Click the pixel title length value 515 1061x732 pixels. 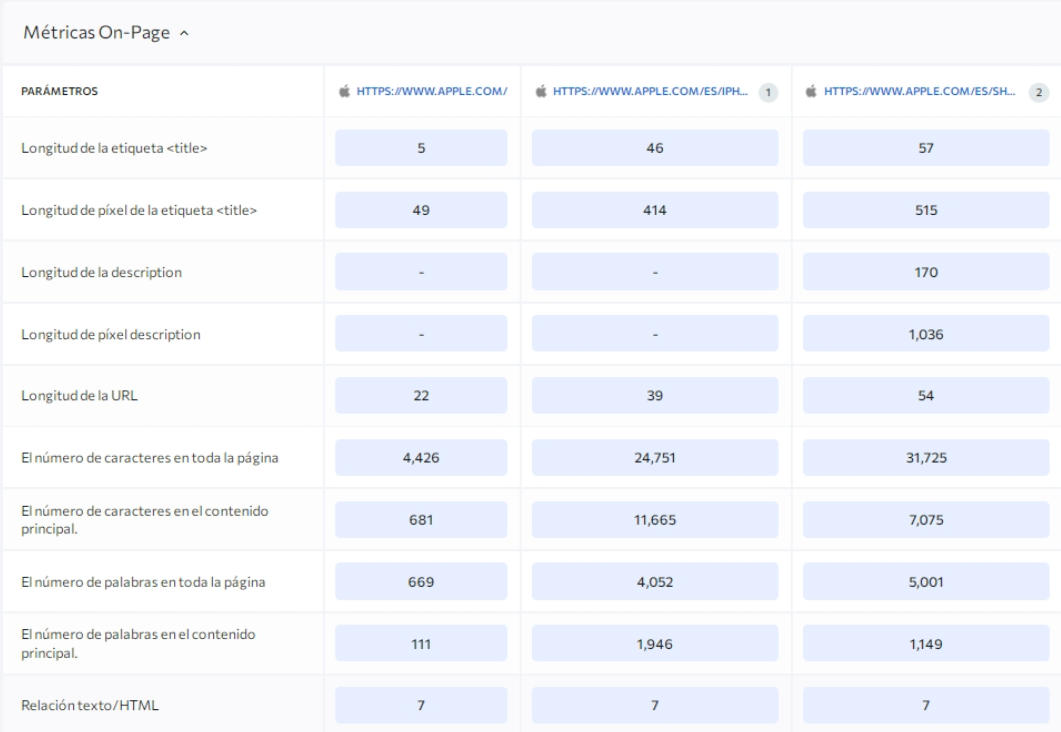(x=926, y=210)
